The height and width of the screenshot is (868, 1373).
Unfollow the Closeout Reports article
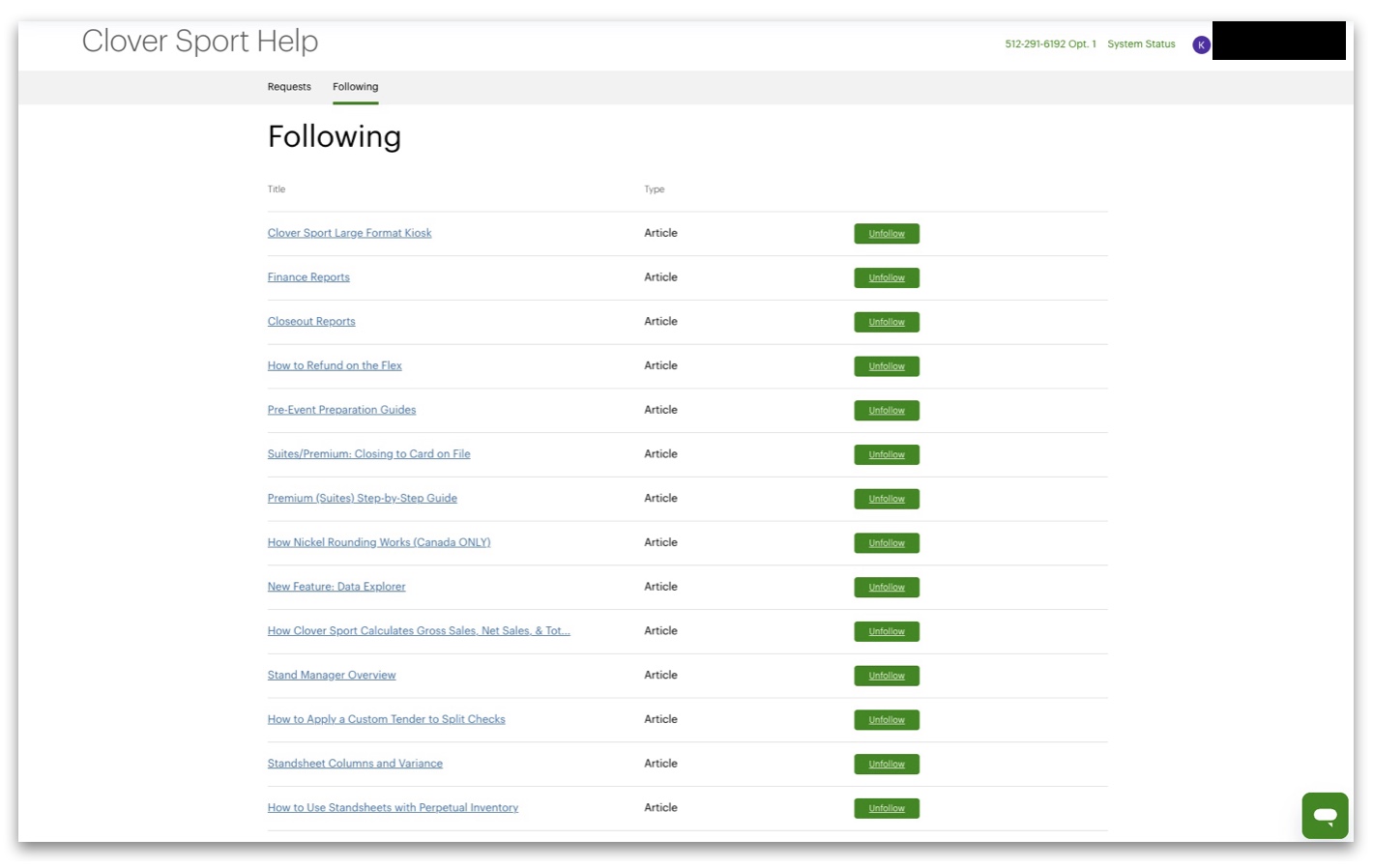click(x=887, y=322)
